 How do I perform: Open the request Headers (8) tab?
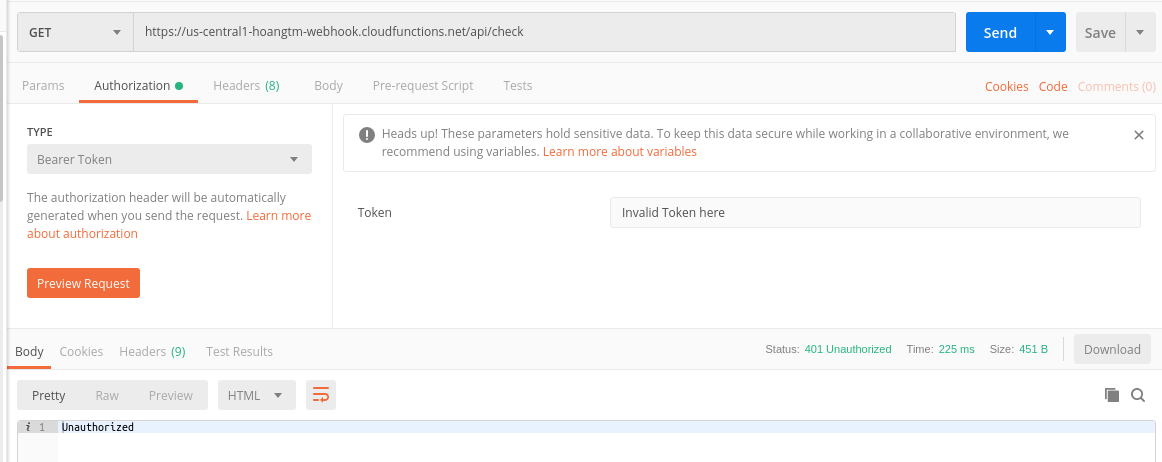246,86
